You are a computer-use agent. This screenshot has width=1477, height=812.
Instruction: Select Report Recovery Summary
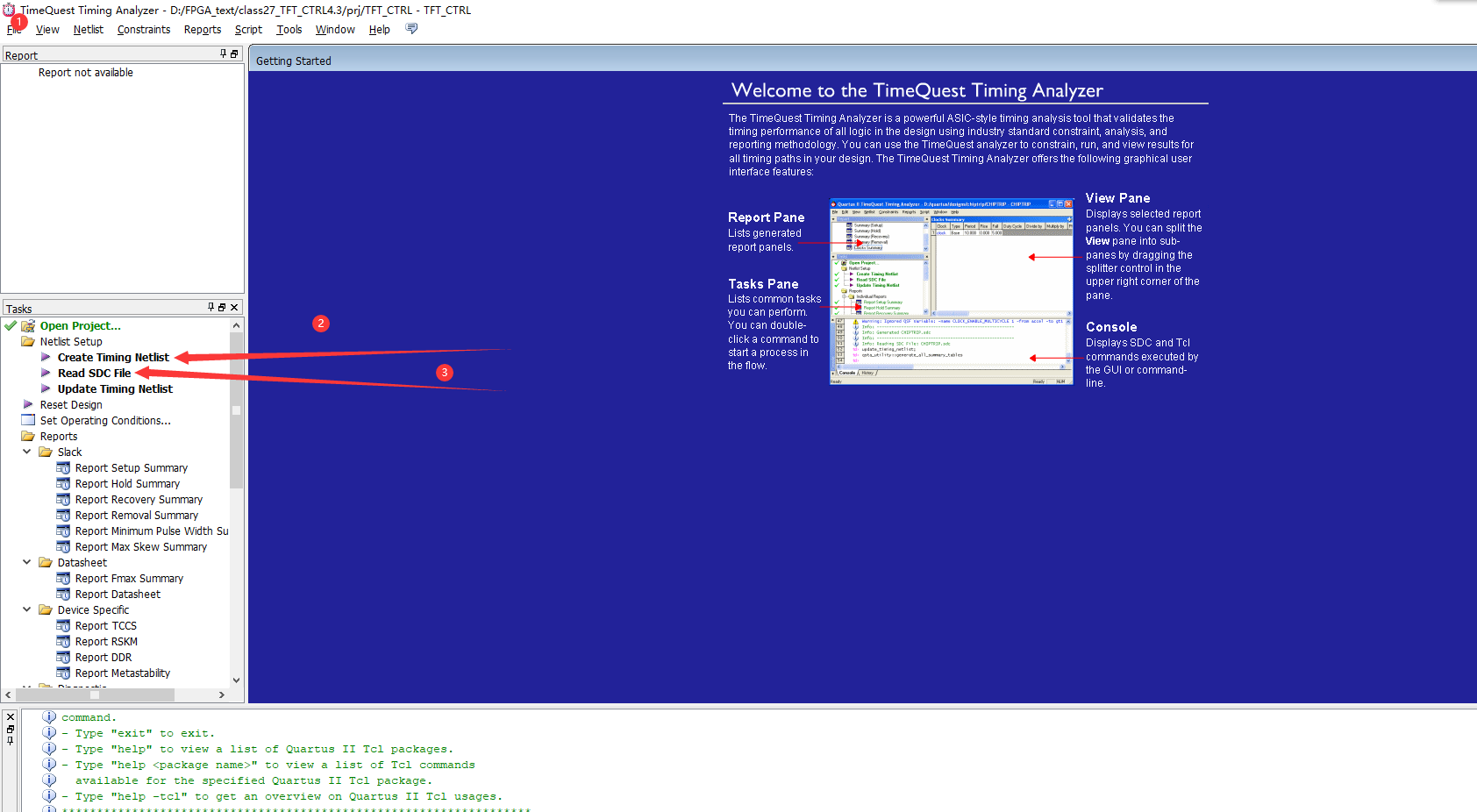pyautogui.click(x=139, y=500)
